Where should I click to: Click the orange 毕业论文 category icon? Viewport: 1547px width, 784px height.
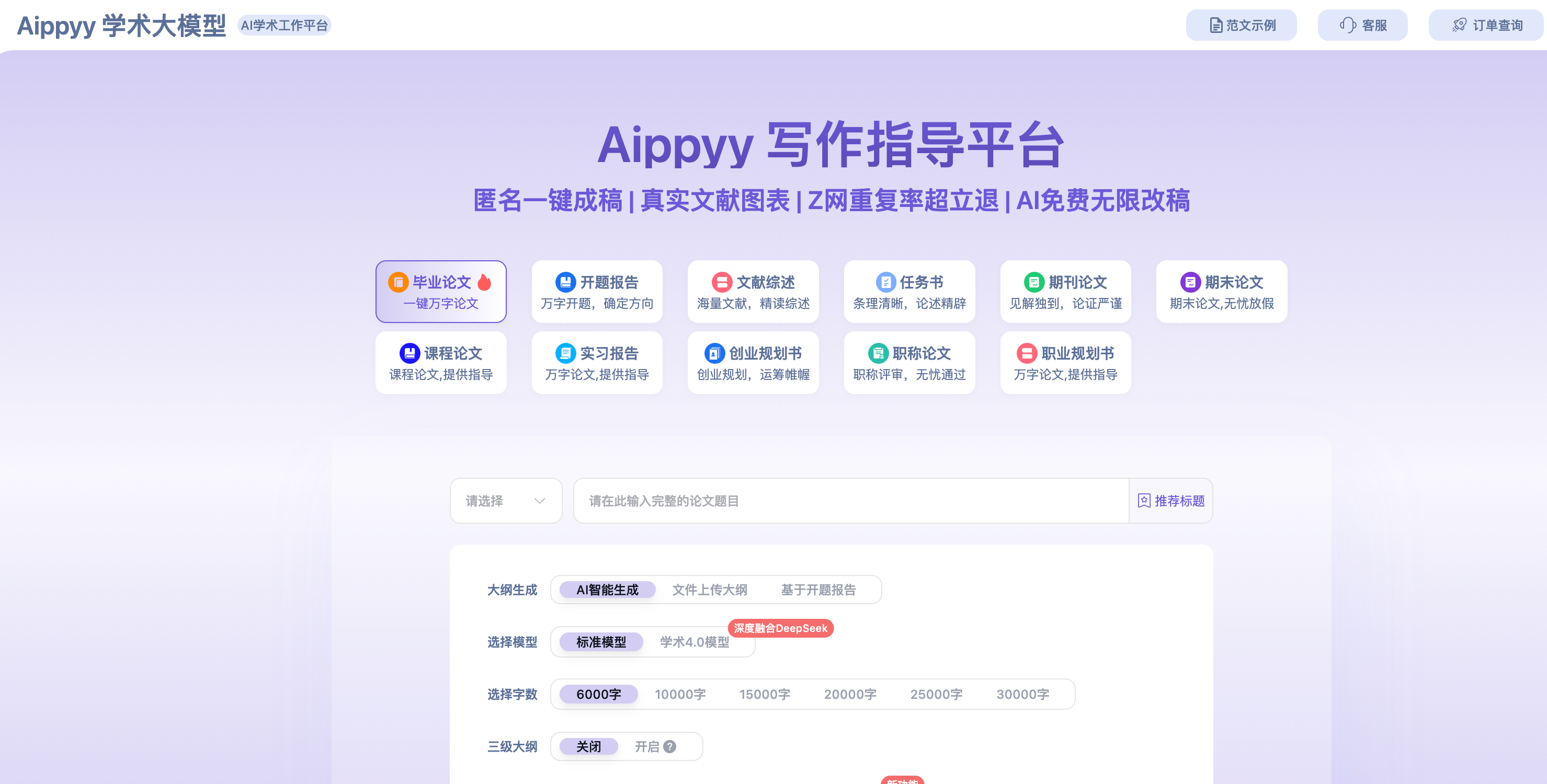pos(398,282)
